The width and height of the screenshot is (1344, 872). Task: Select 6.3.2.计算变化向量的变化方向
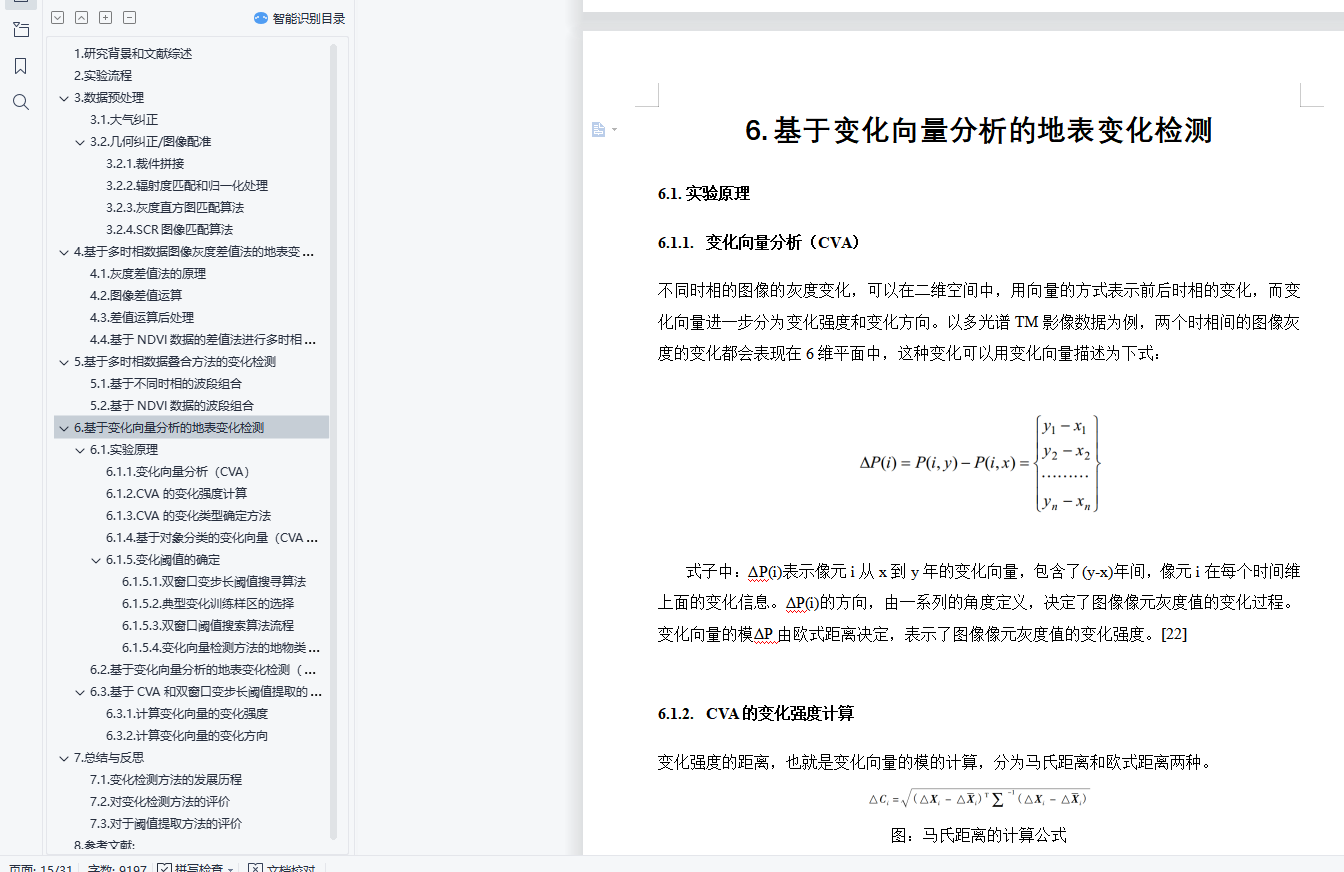[x=187, y=736]
